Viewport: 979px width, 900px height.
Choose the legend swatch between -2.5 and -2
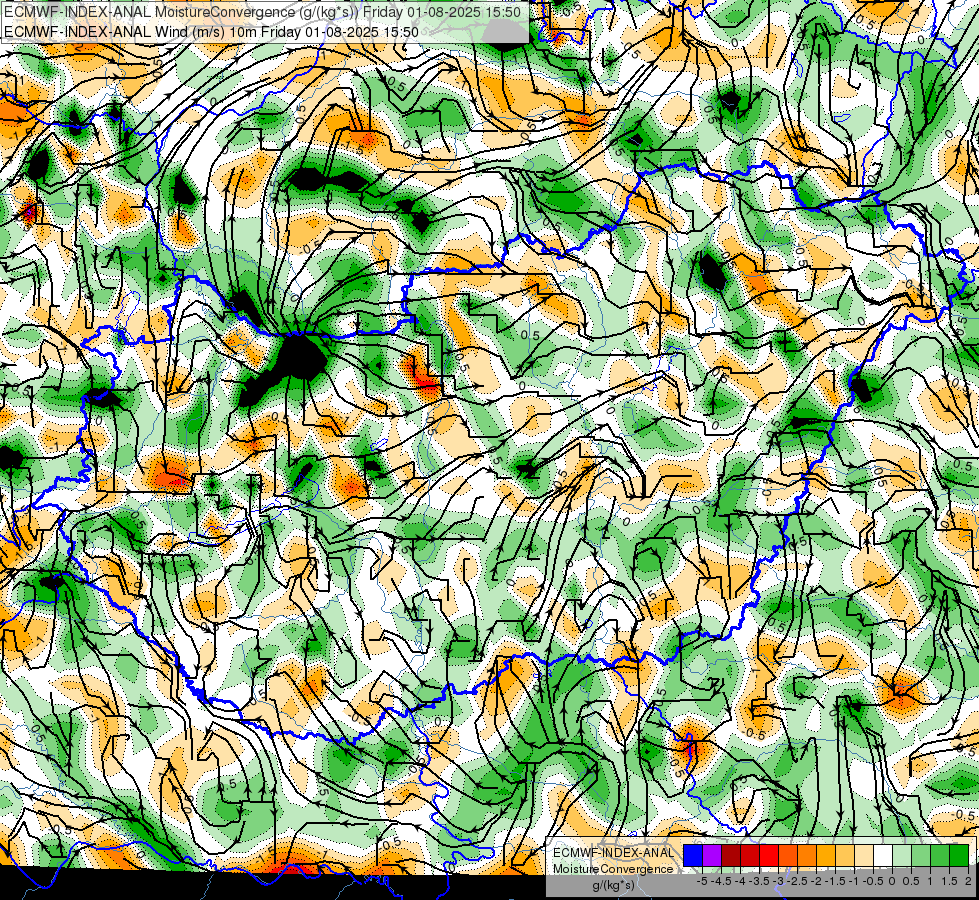(807, 855)
